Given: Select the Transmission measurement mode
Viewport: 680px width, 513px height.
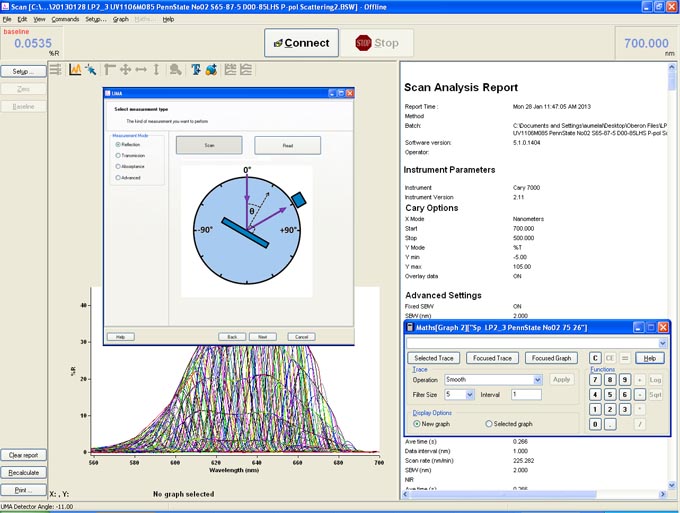Looking at the screenshot, I should tap(119, 156).
